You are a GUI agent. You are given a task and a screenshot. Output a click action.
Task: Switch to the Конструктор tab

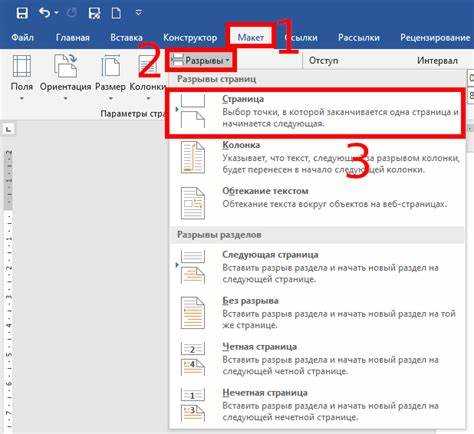point(190,38)
